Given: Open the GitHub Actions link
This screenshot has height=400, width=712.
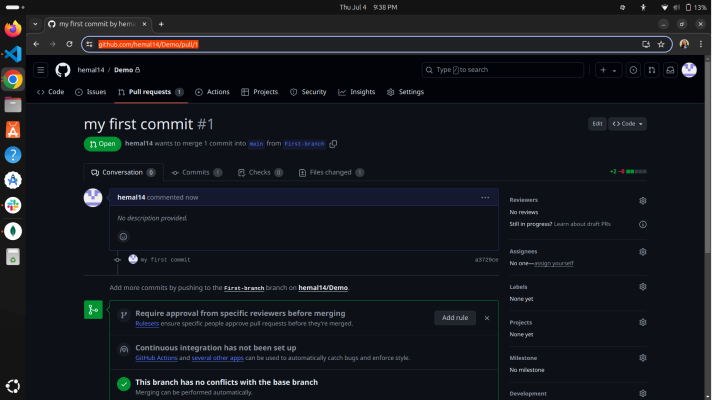Looking at the screenshot, I should (x=156, y=358).
